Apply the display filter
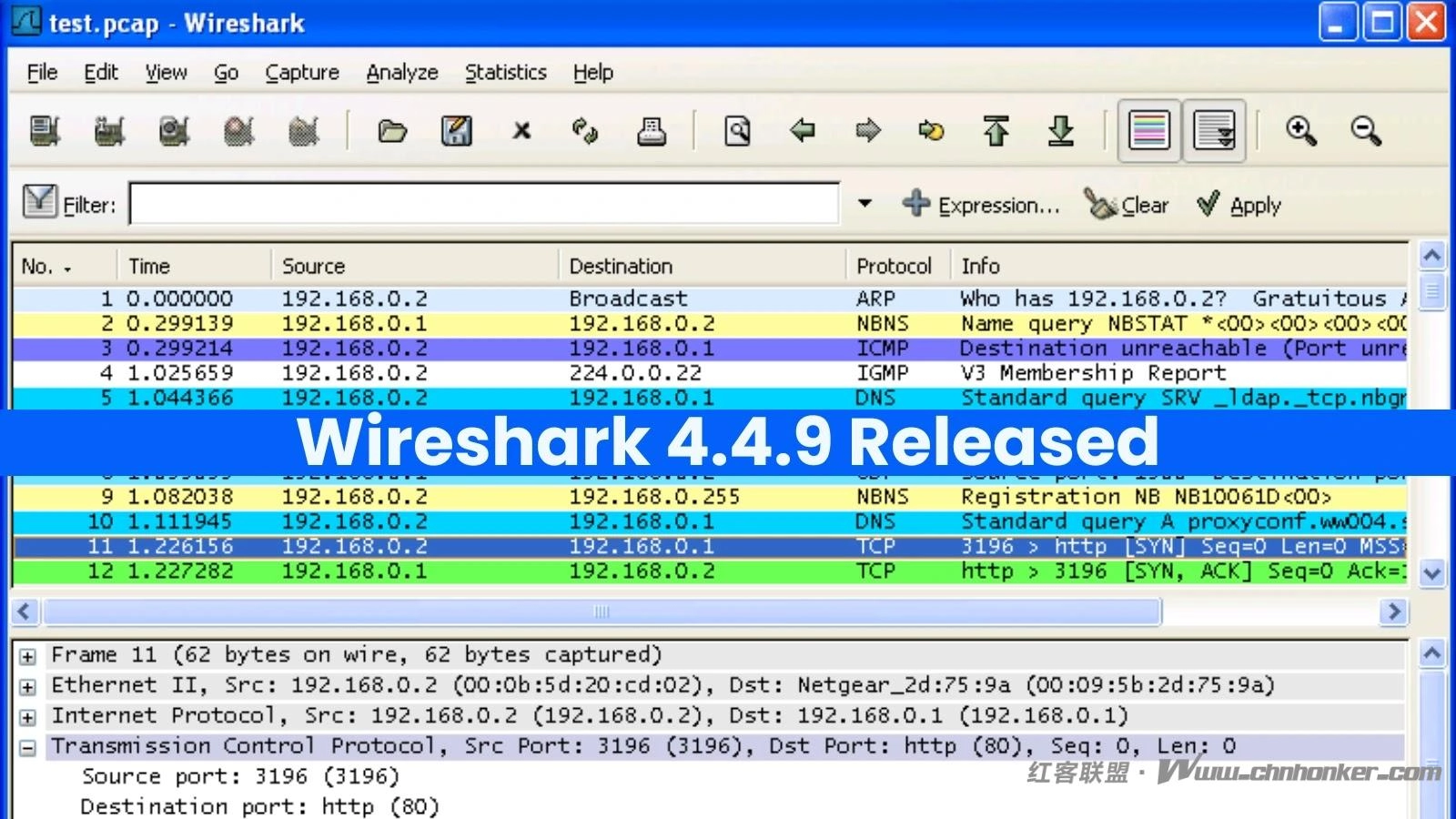This screenshot has height=819, width=1456. [1239, 205]
